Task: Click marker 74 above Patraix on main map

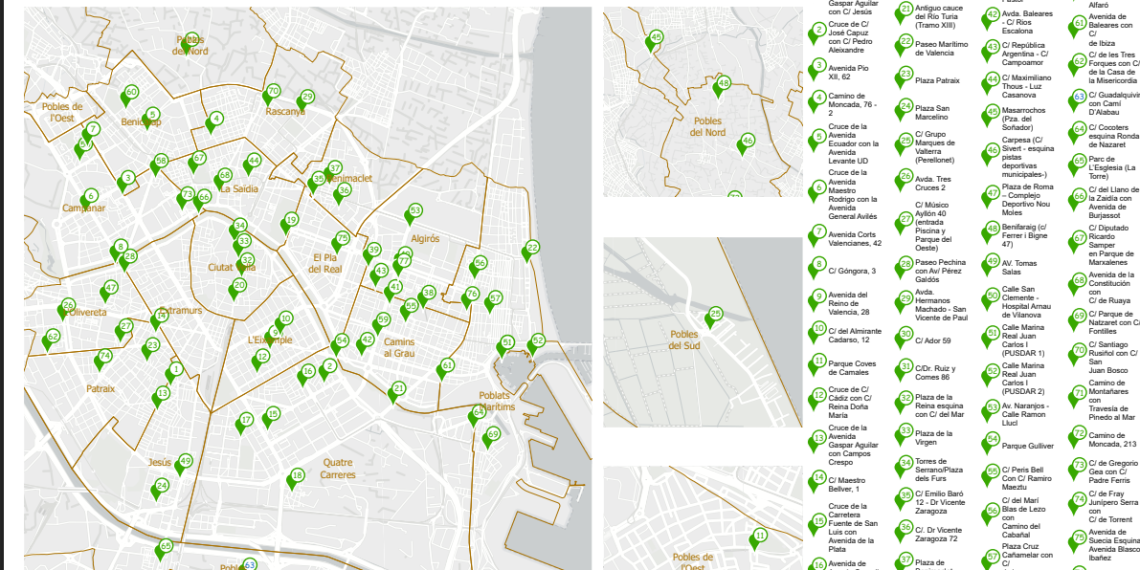Action: tap(103, 360)
